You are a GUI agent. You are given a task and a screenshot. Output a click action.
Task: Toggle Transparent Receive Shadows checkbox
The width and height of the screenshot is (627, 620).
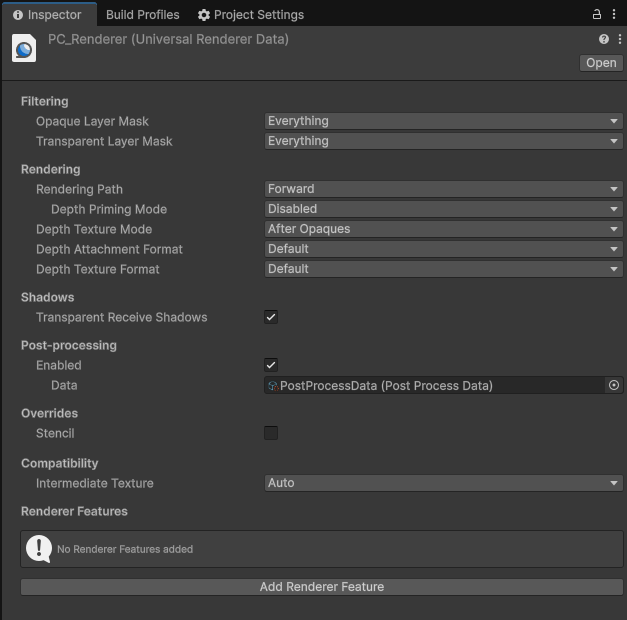pos(271,317)
